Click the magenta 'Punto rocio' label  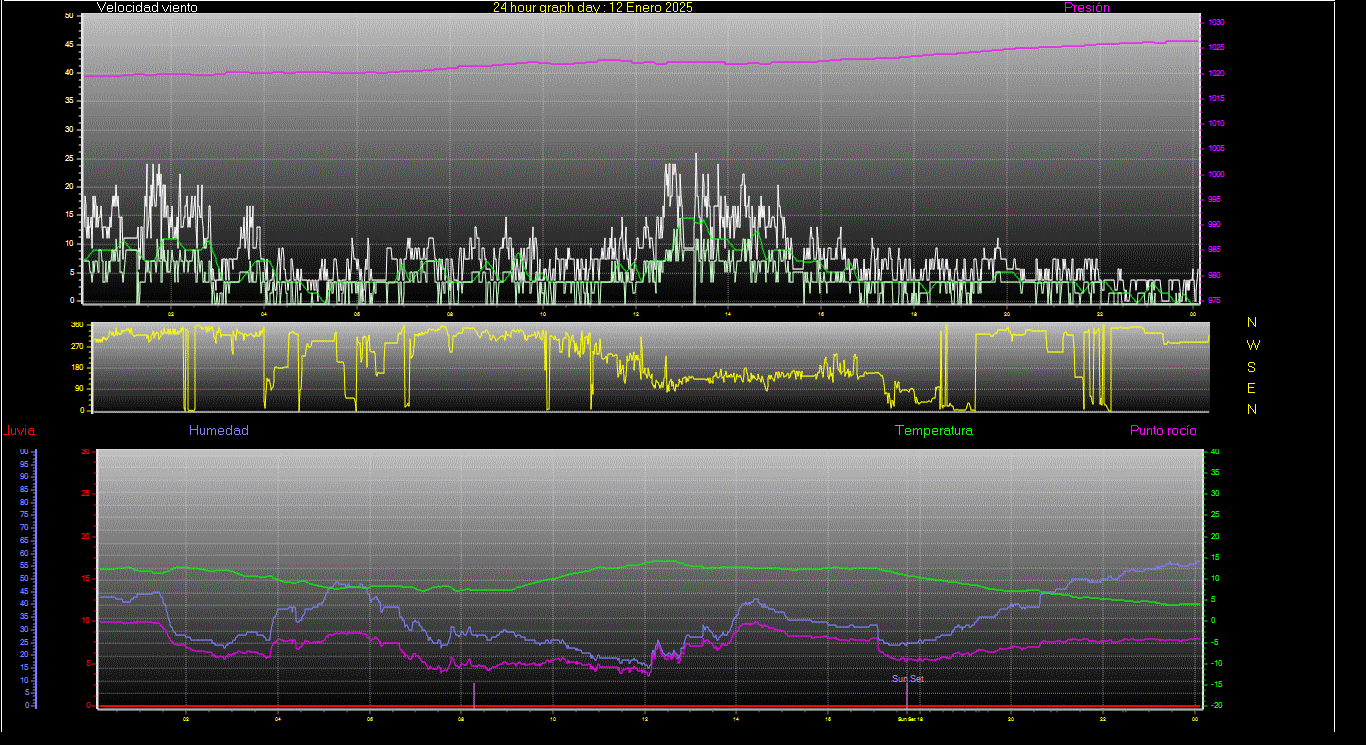tap(1162, 431)
